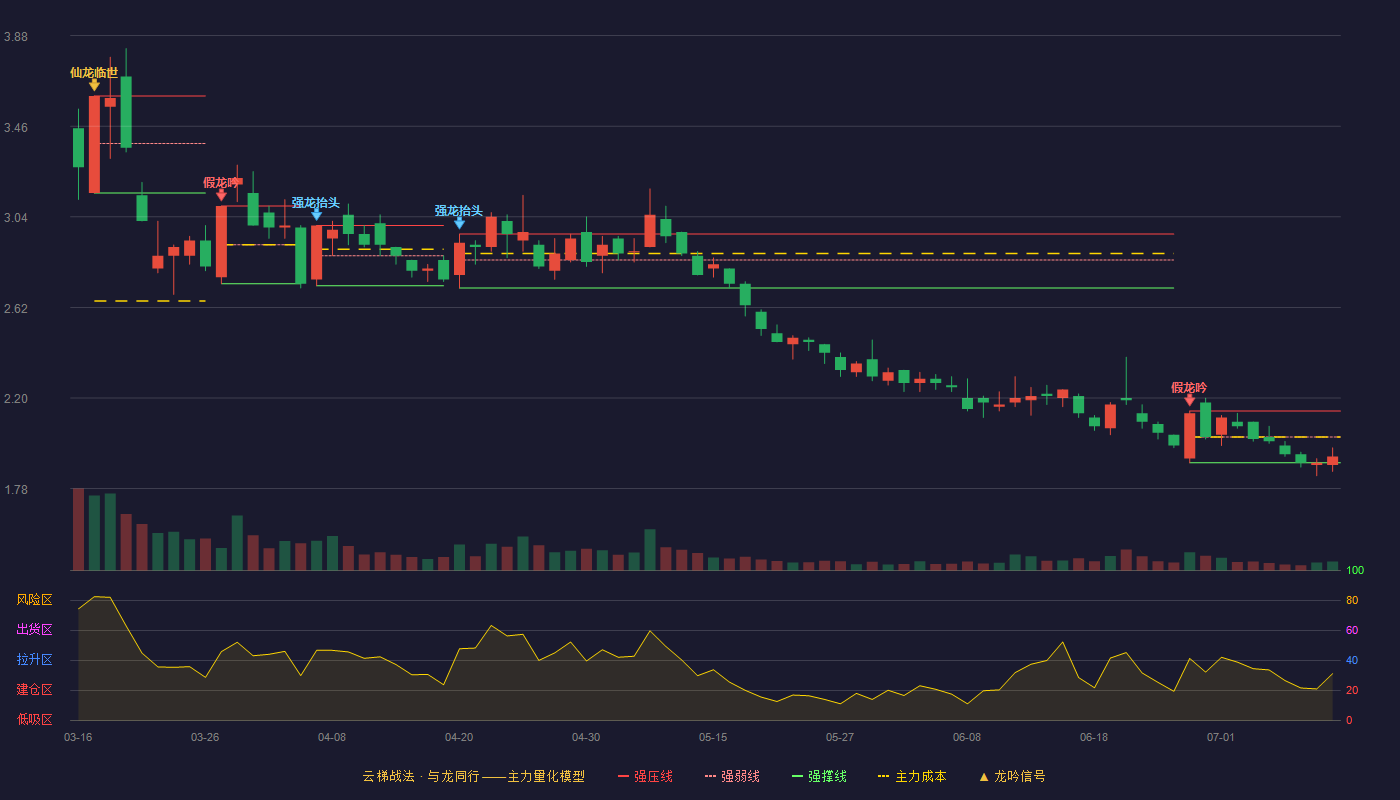
Task: Click the 06-08 date label
Action: [x=967, y=737]
